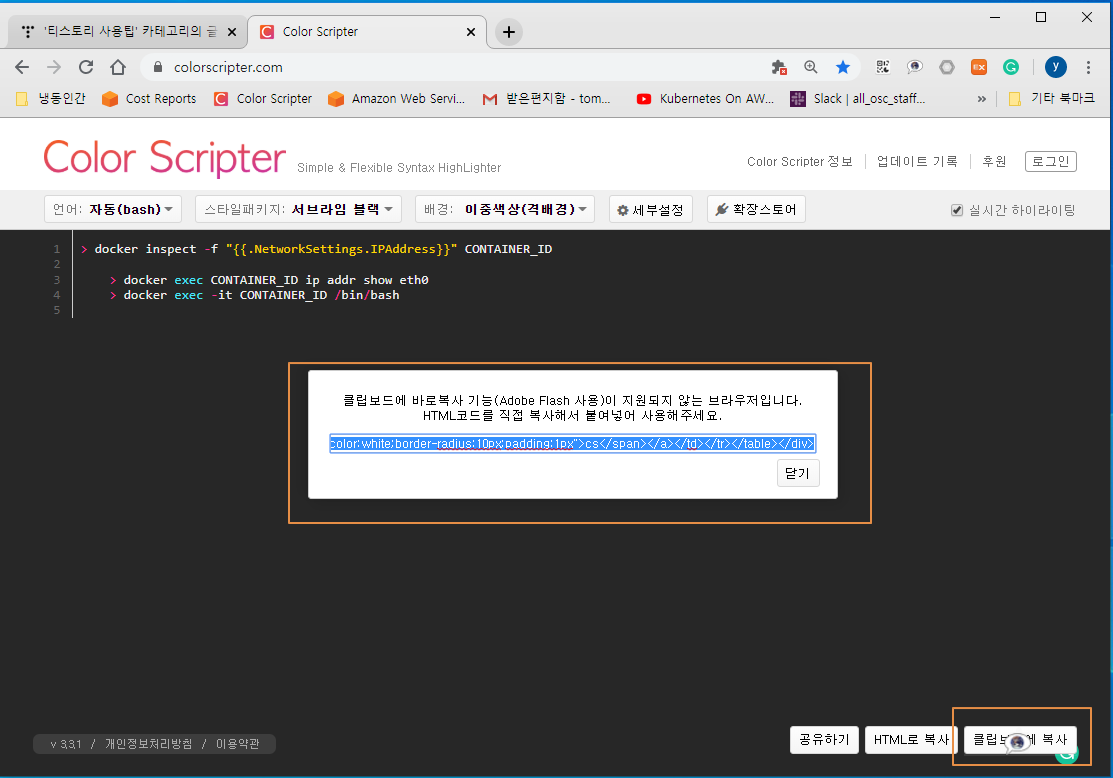This screenshot has height=778, width=1113.
Task: Open the 업데이트 기록 menu item
Action: coord(917,162)
